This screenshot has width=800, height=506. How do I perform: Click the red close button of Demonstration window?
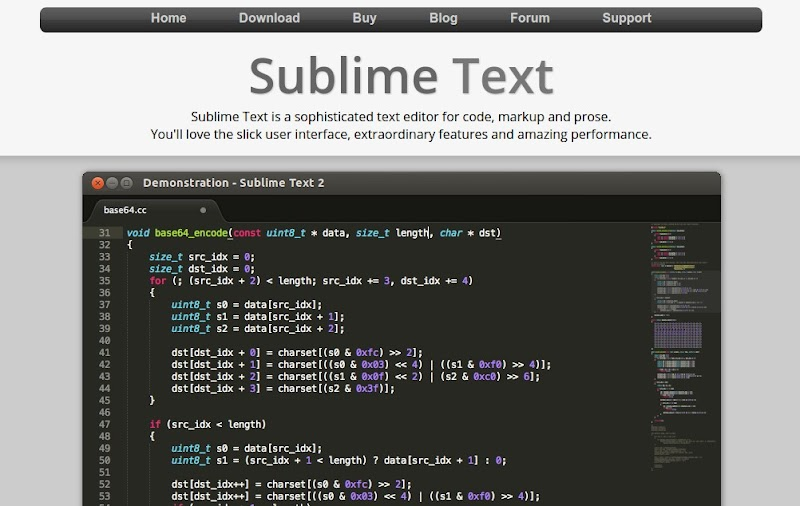click(97, 183)
